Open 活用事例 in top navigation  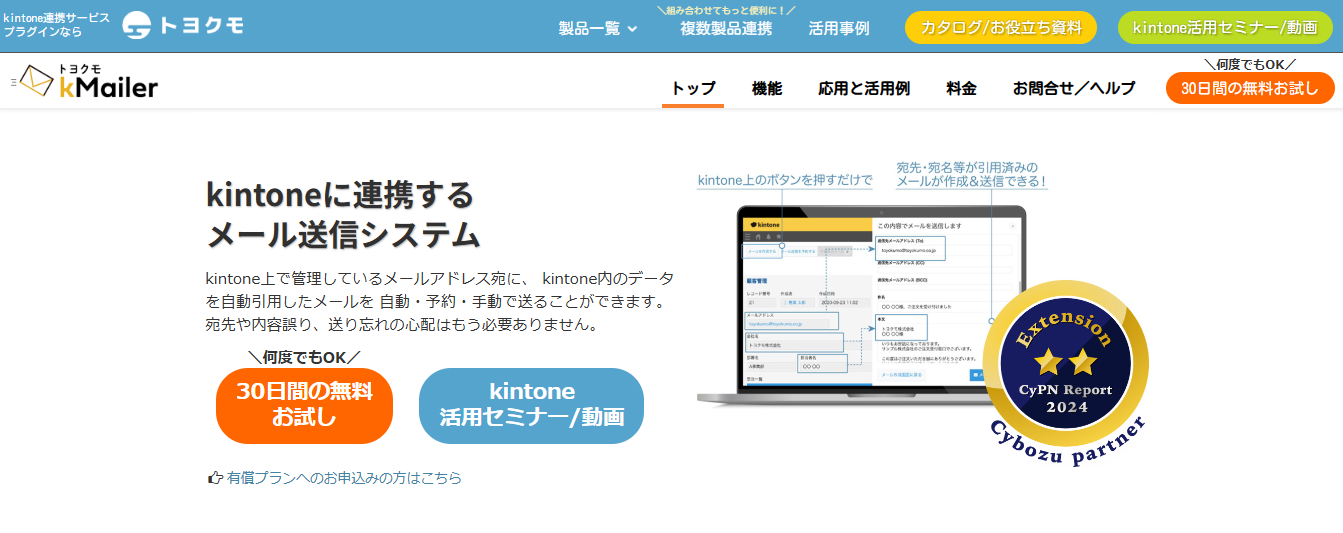pos(839,28)
